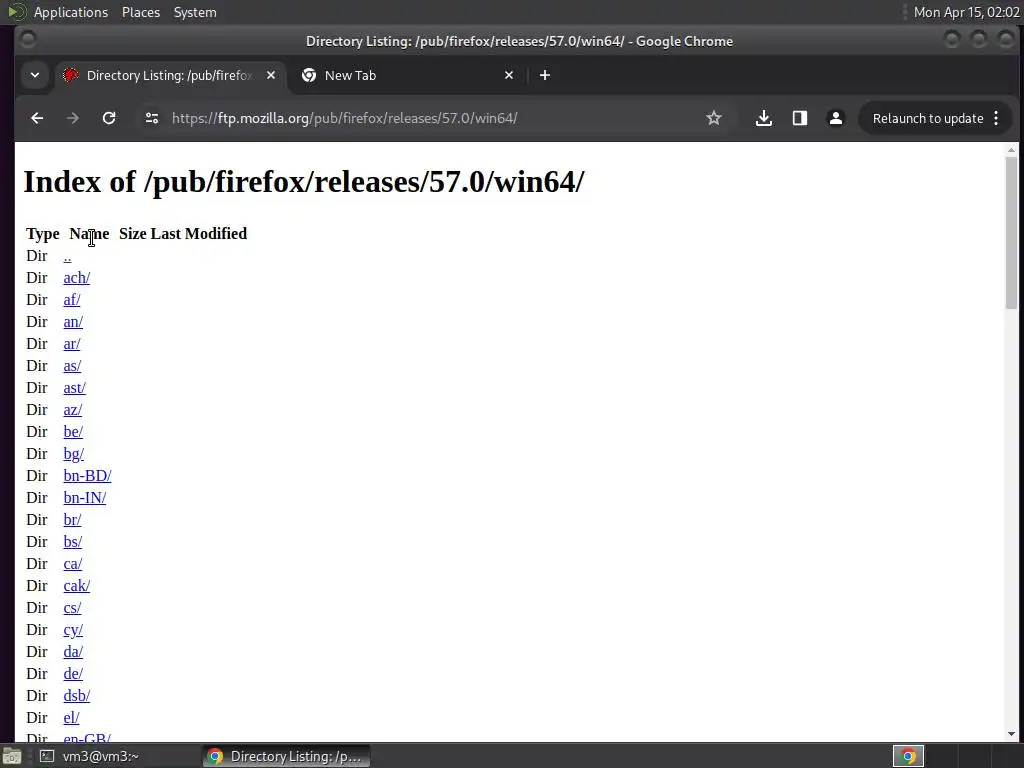This screenshot has width=1024, height=768.
Task: Click the clock showing Mon Apr 15
Action: pyautogui.click(x=967, y=12)
